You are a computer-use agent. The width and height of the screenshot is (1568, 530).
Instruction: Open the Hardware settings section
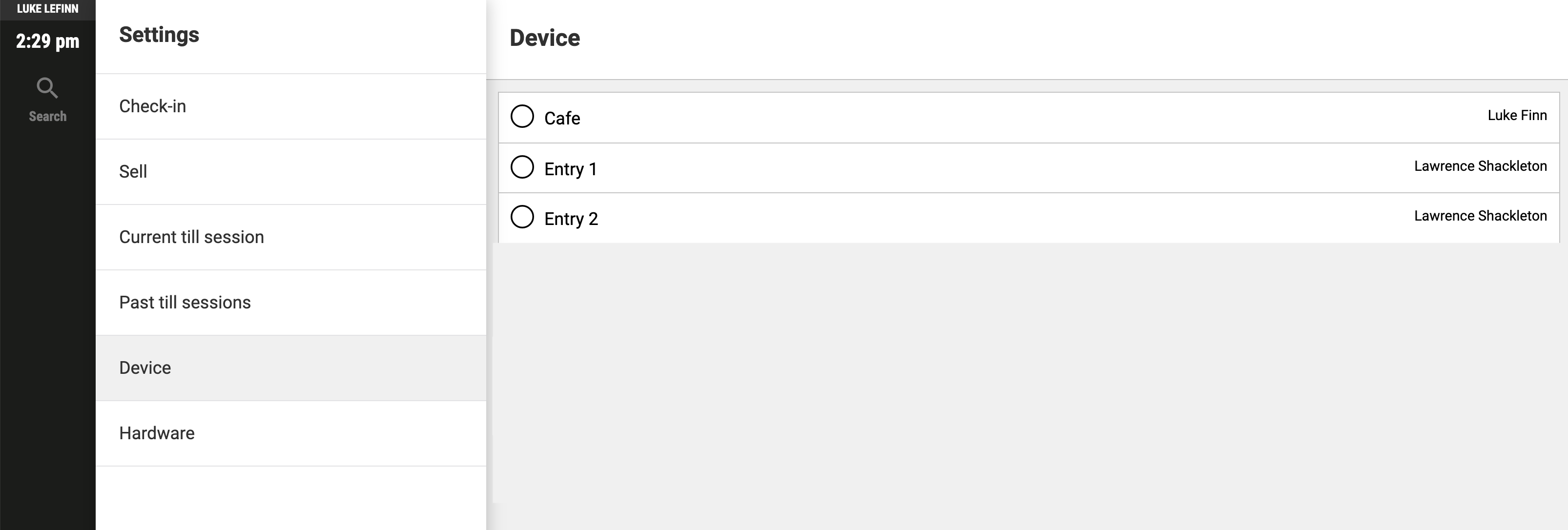coord(291,433)
